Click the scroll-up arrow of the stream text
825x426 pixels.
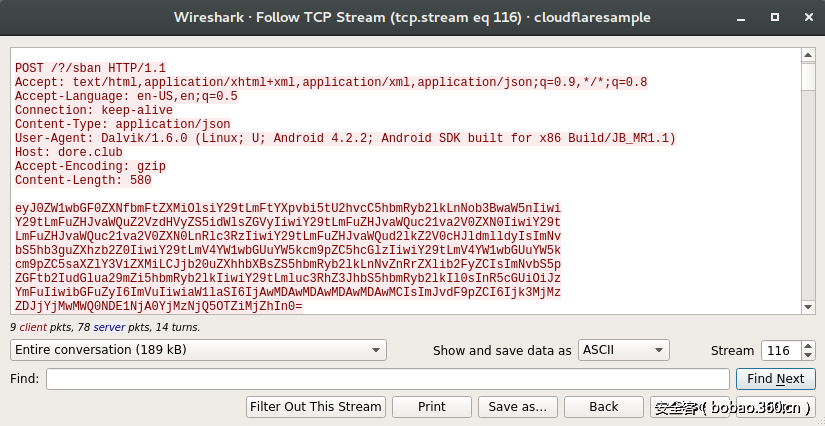807,55
